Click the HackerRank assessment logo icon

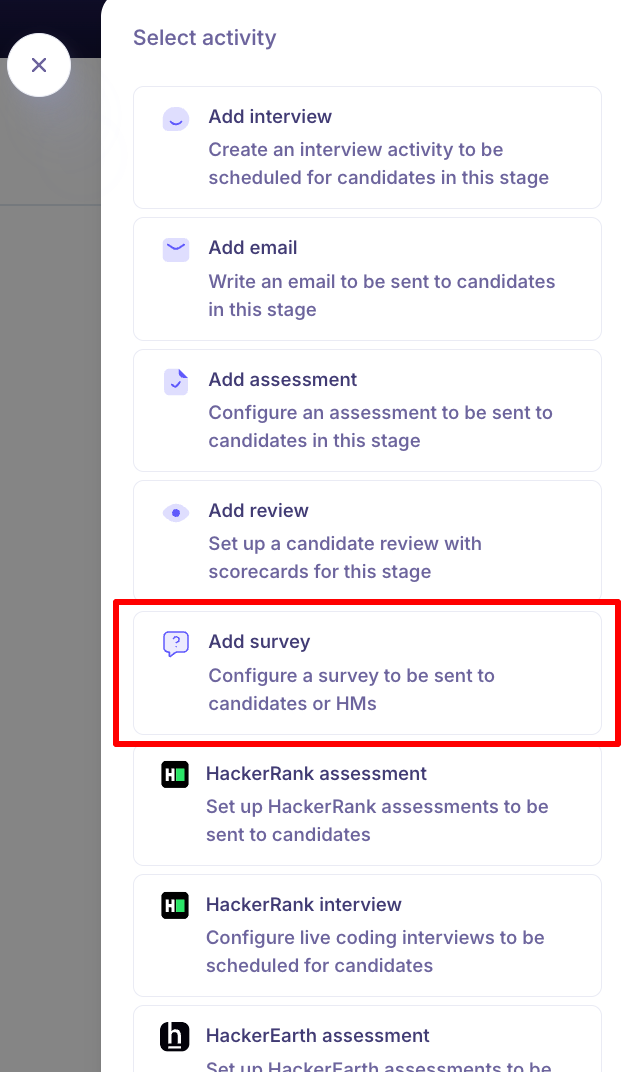(175, 775)
